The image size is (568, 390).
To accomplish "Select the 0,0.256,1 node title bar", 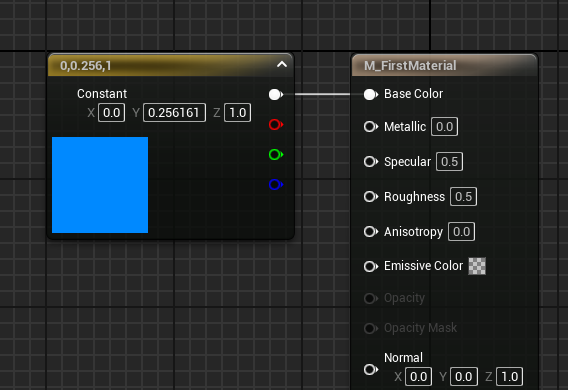I will coord(170,65).
